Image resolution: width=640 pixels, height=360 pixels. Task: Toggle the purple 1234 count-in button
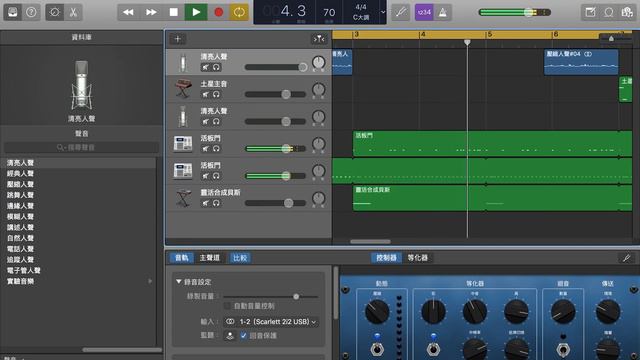coord(424,12)
